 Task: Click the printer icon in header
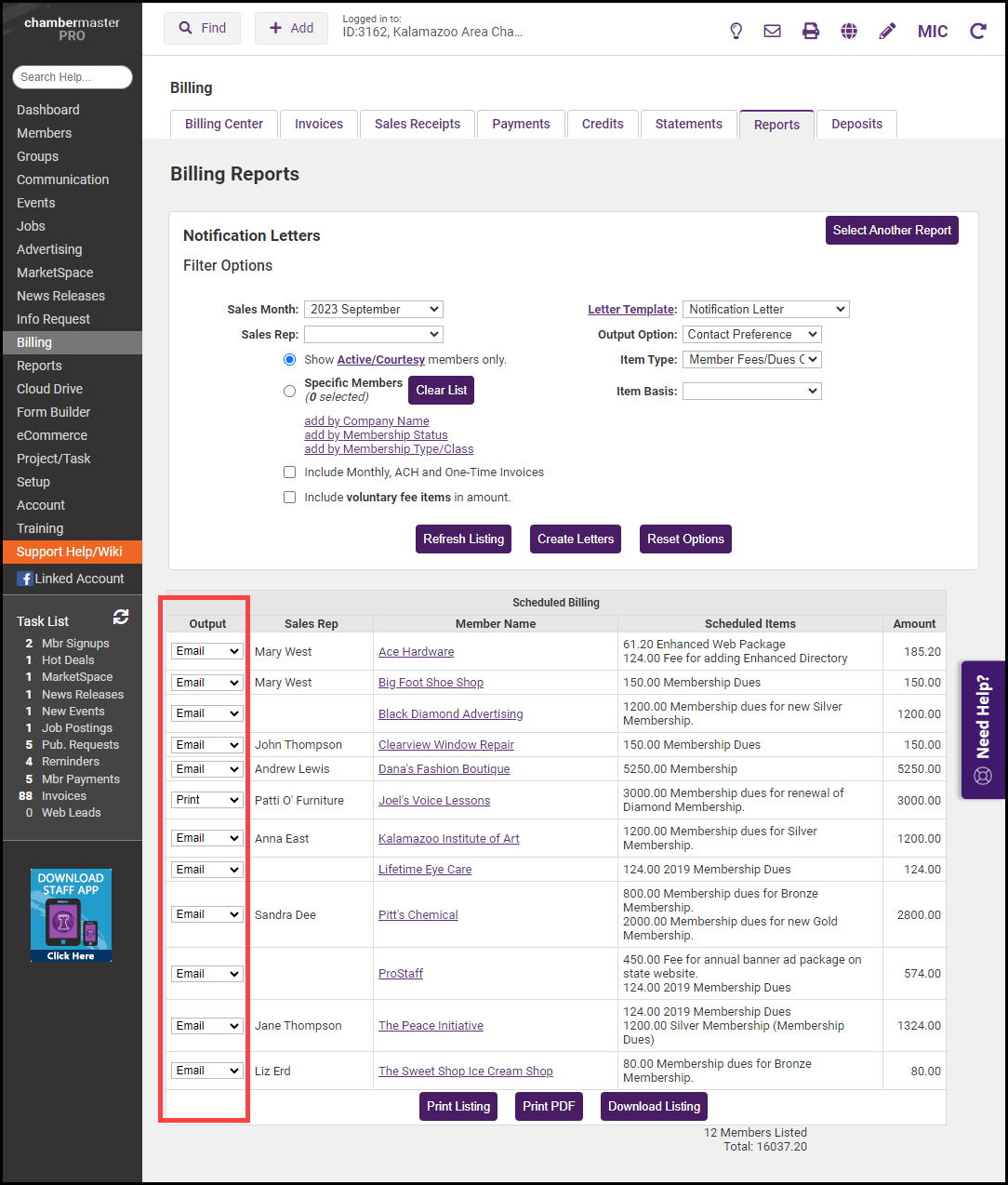click(811, 31)
